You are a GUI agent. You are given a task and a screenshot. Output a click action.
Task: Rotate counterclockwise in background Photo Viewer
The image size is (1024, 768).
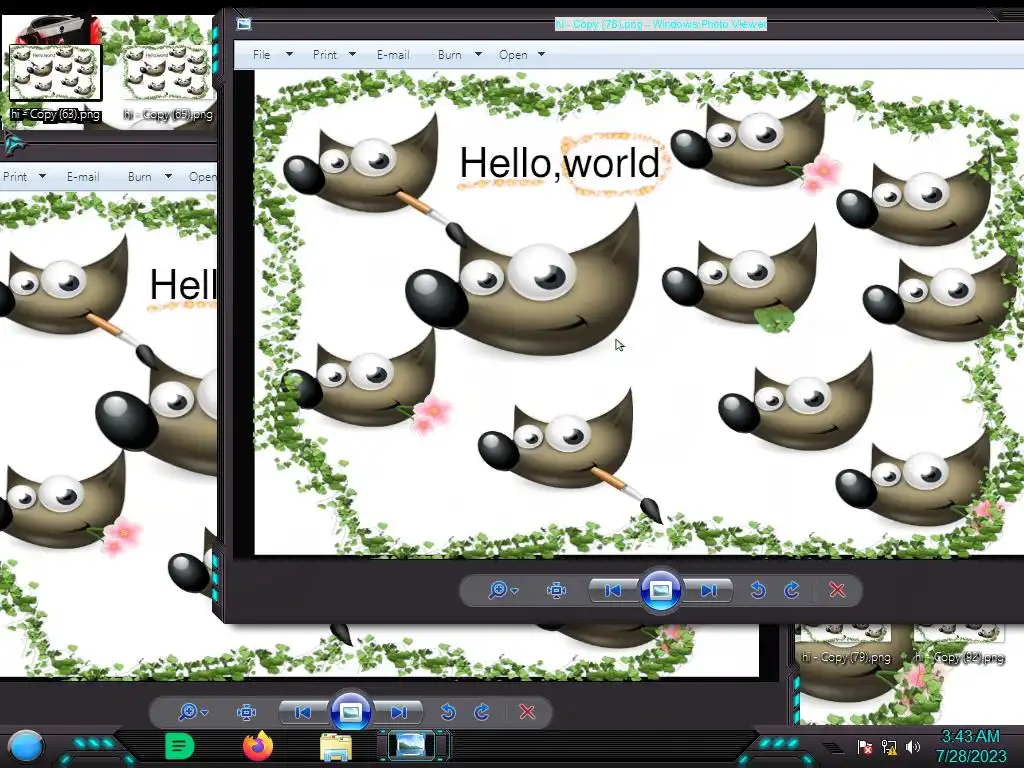[x=448, y=712]
